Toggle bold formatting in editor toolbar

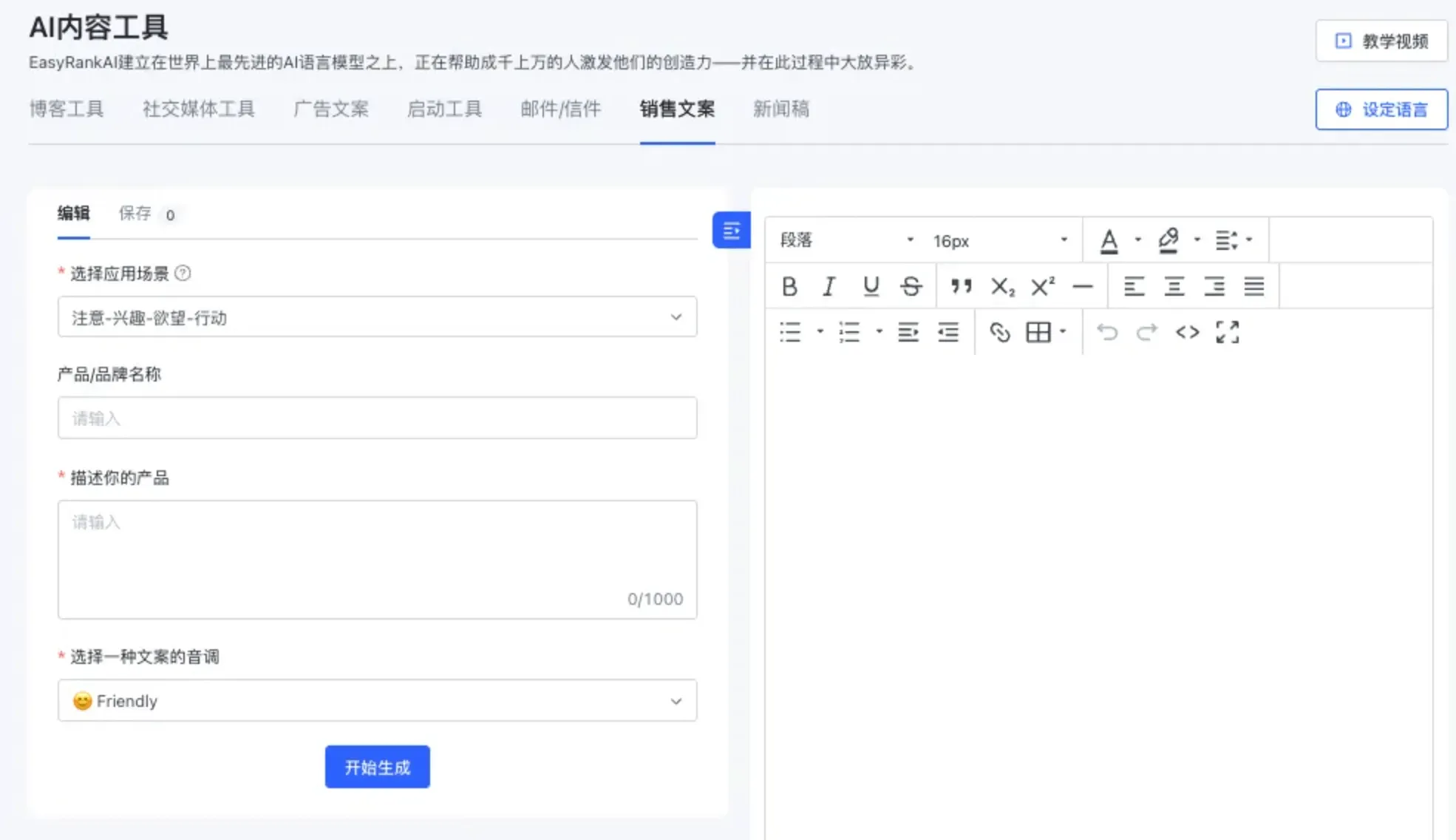789,286
